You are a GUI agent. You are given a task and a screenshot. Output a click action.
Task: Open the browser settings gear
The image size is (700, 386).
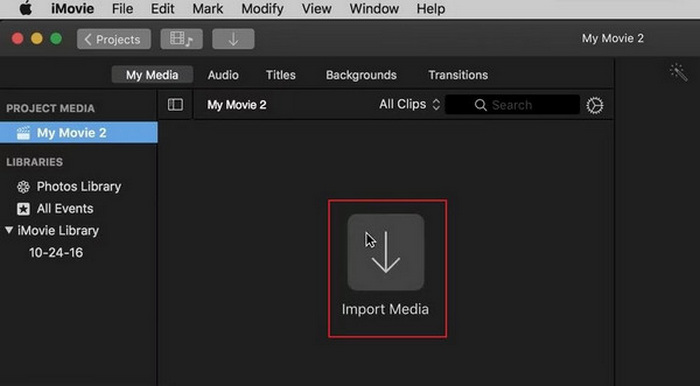coord(595,105)
